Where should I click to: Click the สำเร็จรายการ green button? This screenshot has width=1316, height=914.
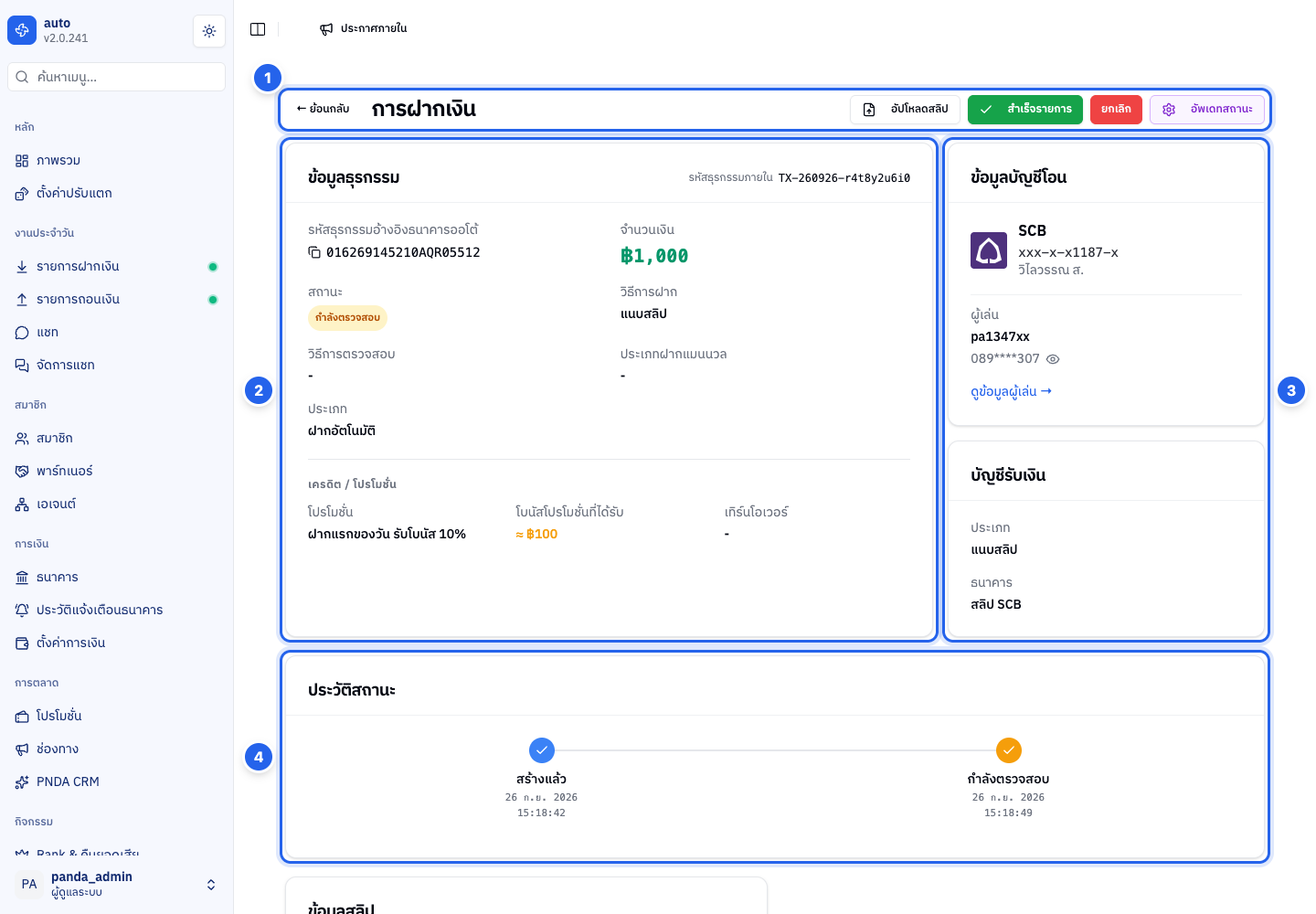point(1025,110)
